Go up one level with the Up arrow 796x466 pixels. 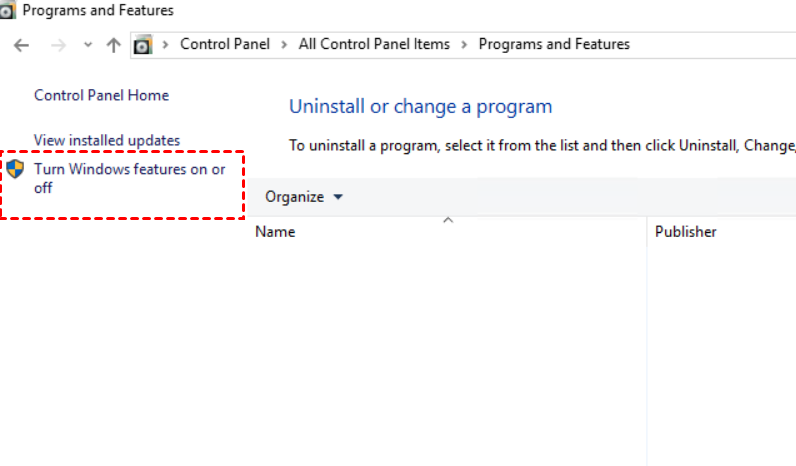[x=113, y=45]
